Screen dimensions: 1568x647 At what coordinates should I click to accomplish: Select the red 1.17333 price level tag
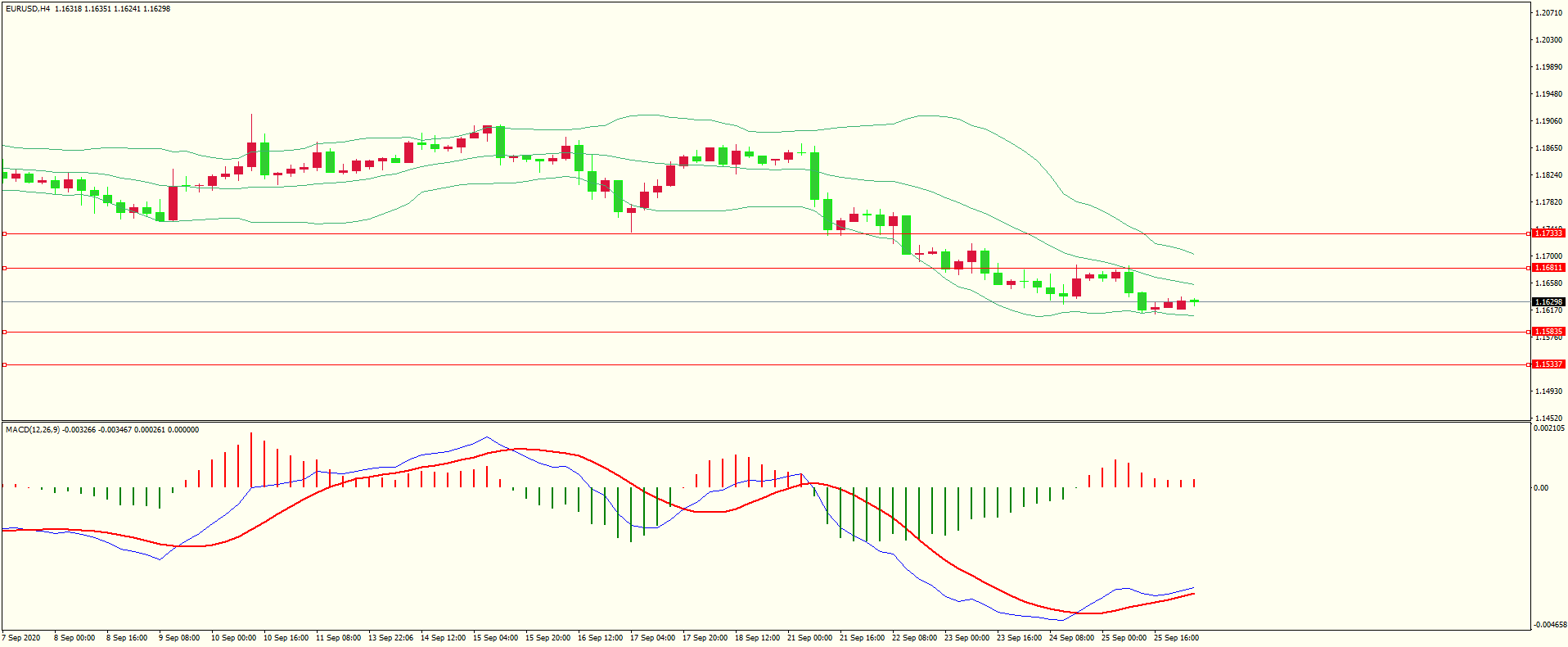point(1548,233)
